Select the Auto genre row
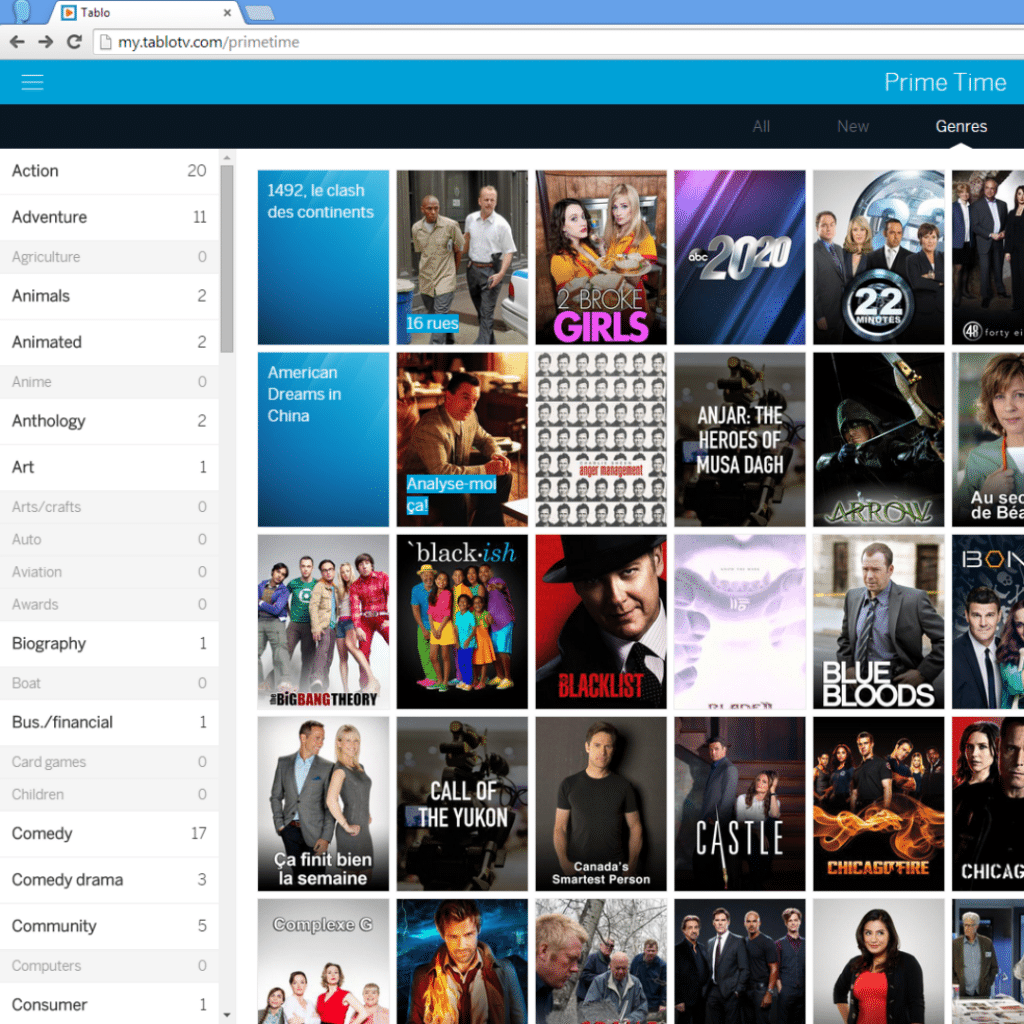Image resolution: width=1024 pixels, height=1024 pixels. (109, 539)
